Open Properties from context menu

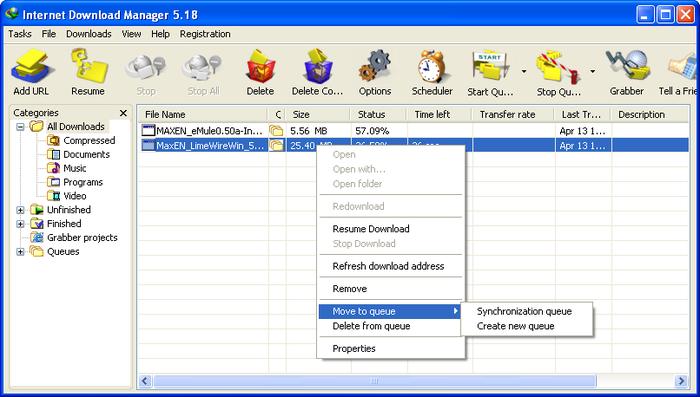tap(391, 348)
